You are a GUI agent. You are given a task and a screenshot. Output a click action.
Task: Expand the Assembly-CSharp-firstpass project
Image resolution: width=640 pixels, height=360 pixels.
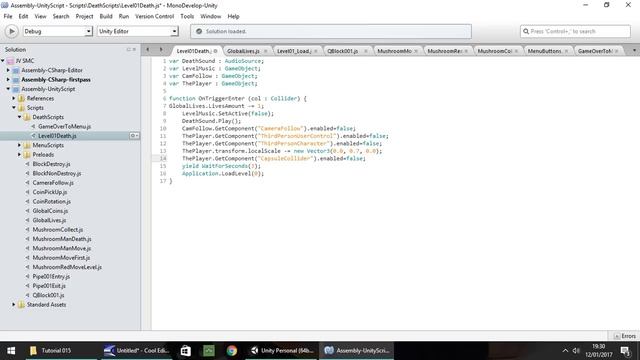(8, 80)
